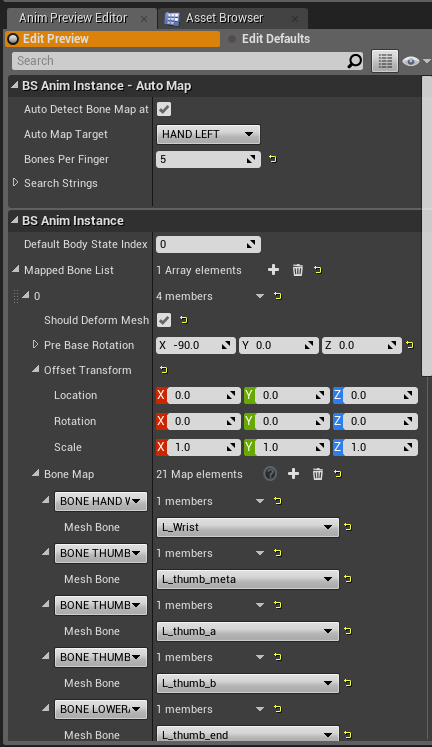Select the Edit Preview mode
The width and height of the screenshot is (432, 747).
tap(112, 39)
